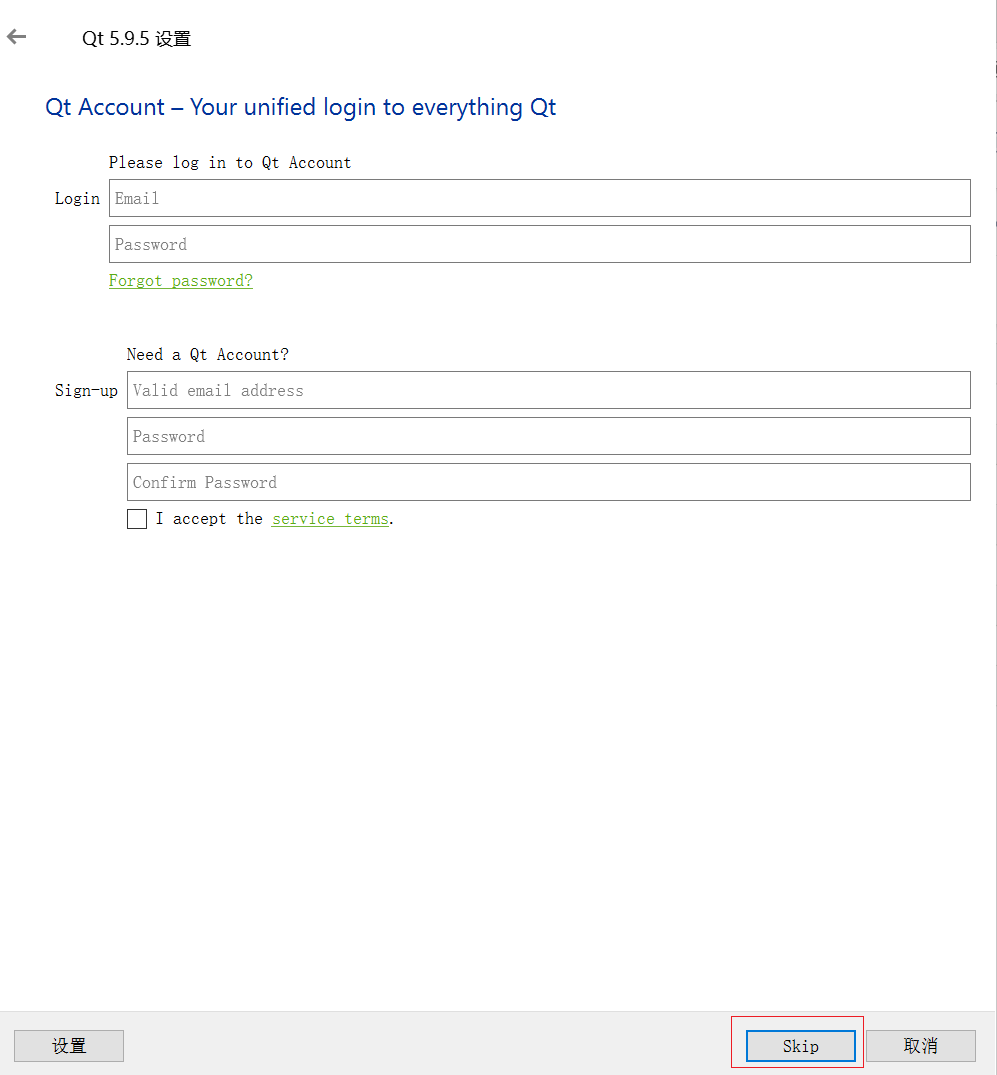Click the Login Email field

(539, 198)
